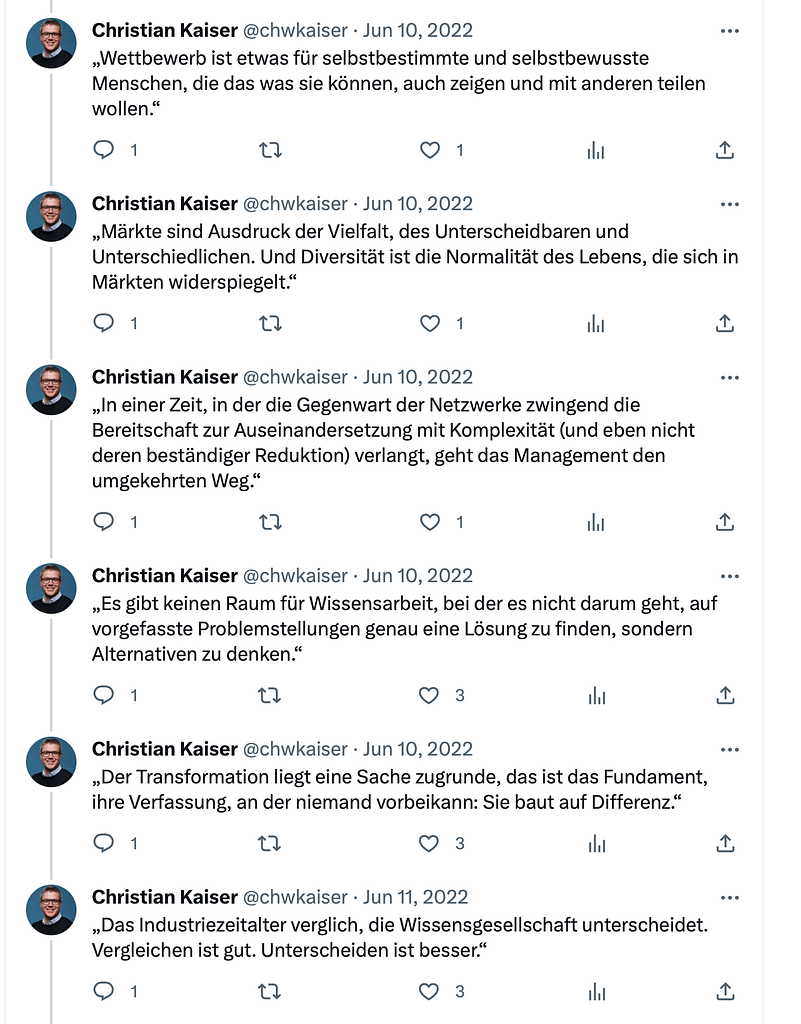
Task: Reply to the "Wettbewerb ist etwas" tweet
Action: pos(104,150)
